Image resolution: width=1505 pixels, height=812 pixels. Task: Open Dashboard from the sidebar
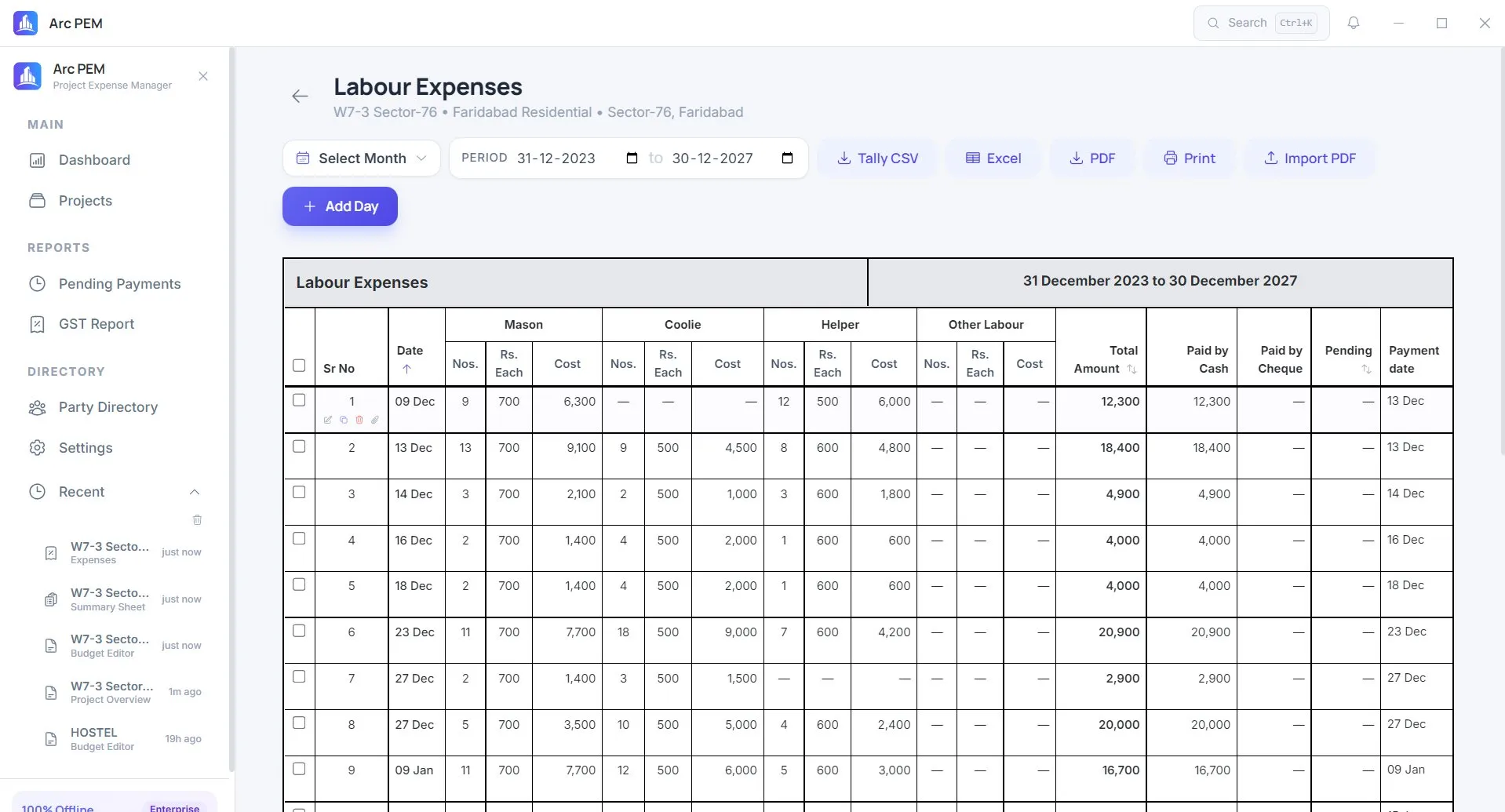pyautogui.click(x=115, y=160)
